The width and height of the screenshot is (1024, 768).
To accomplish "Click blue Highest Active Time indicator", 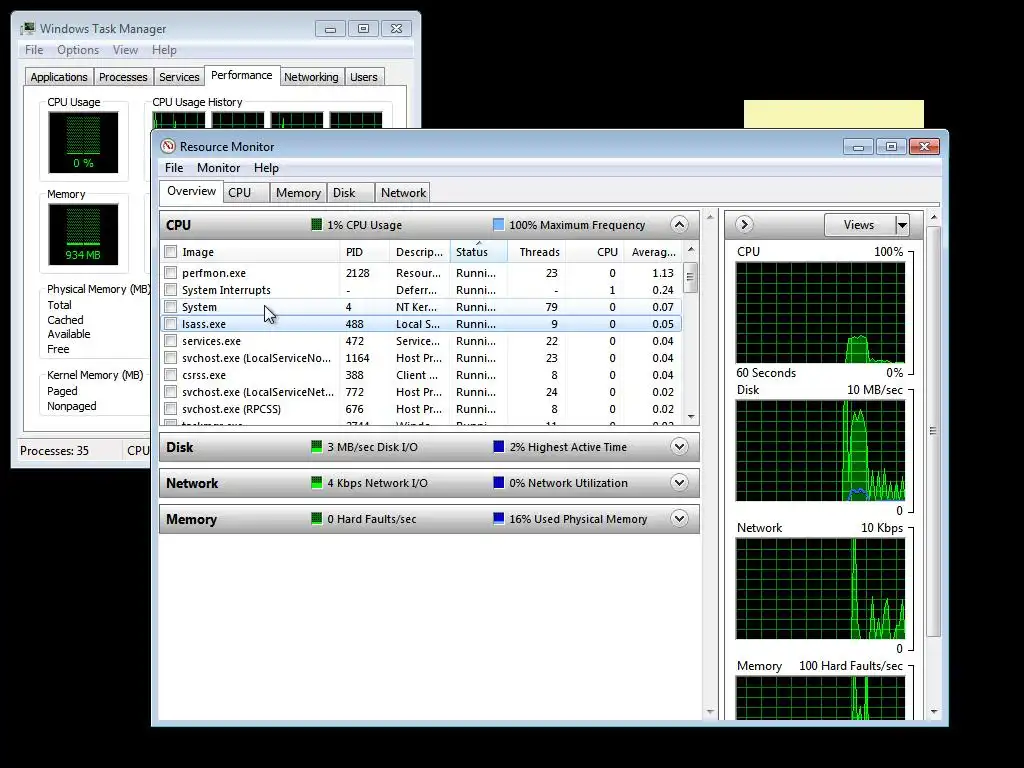I will (498, 447).
